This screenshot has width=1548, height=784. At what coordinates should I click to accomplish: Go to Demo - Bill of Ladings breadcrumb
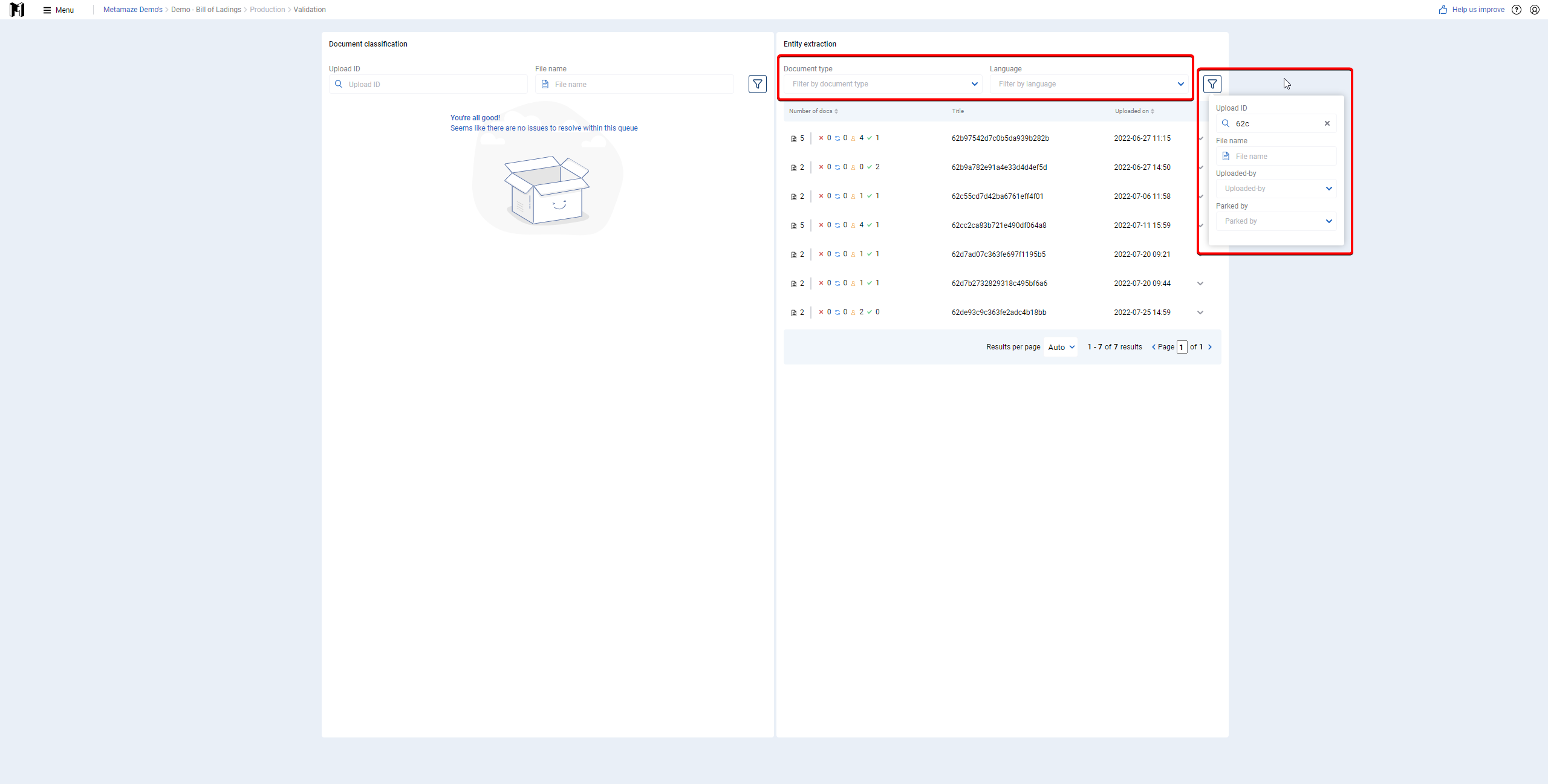(x=206, y=10)
